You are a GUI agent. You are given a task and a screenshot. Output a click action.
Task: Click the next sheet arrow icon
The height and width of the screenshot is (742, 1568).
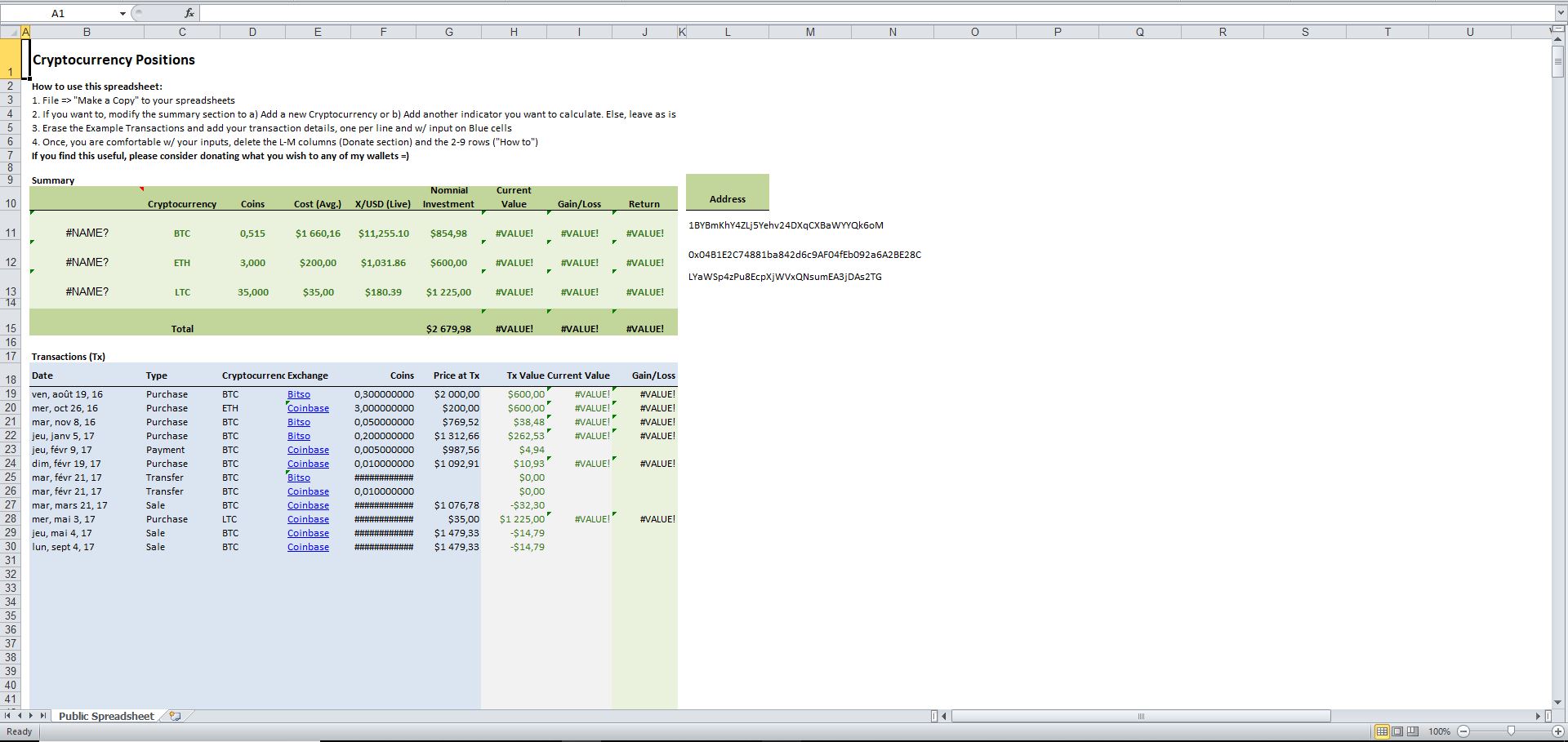(x=31, y=716)
